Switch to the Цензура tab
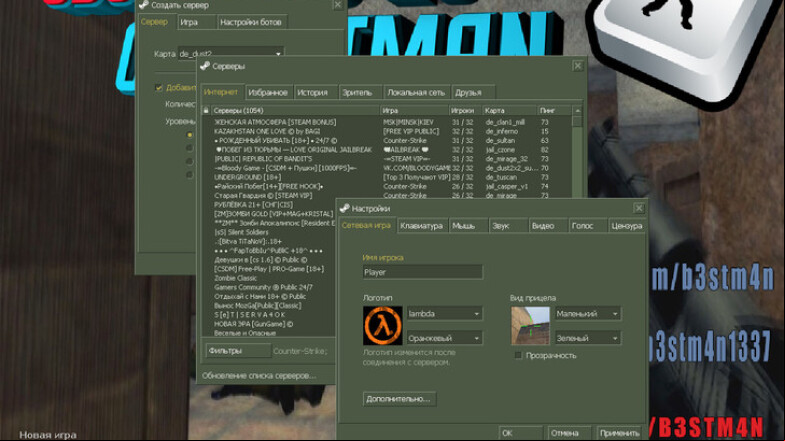Image resolution: width=785 pixels, height=441 pixels. click(627, 226)
